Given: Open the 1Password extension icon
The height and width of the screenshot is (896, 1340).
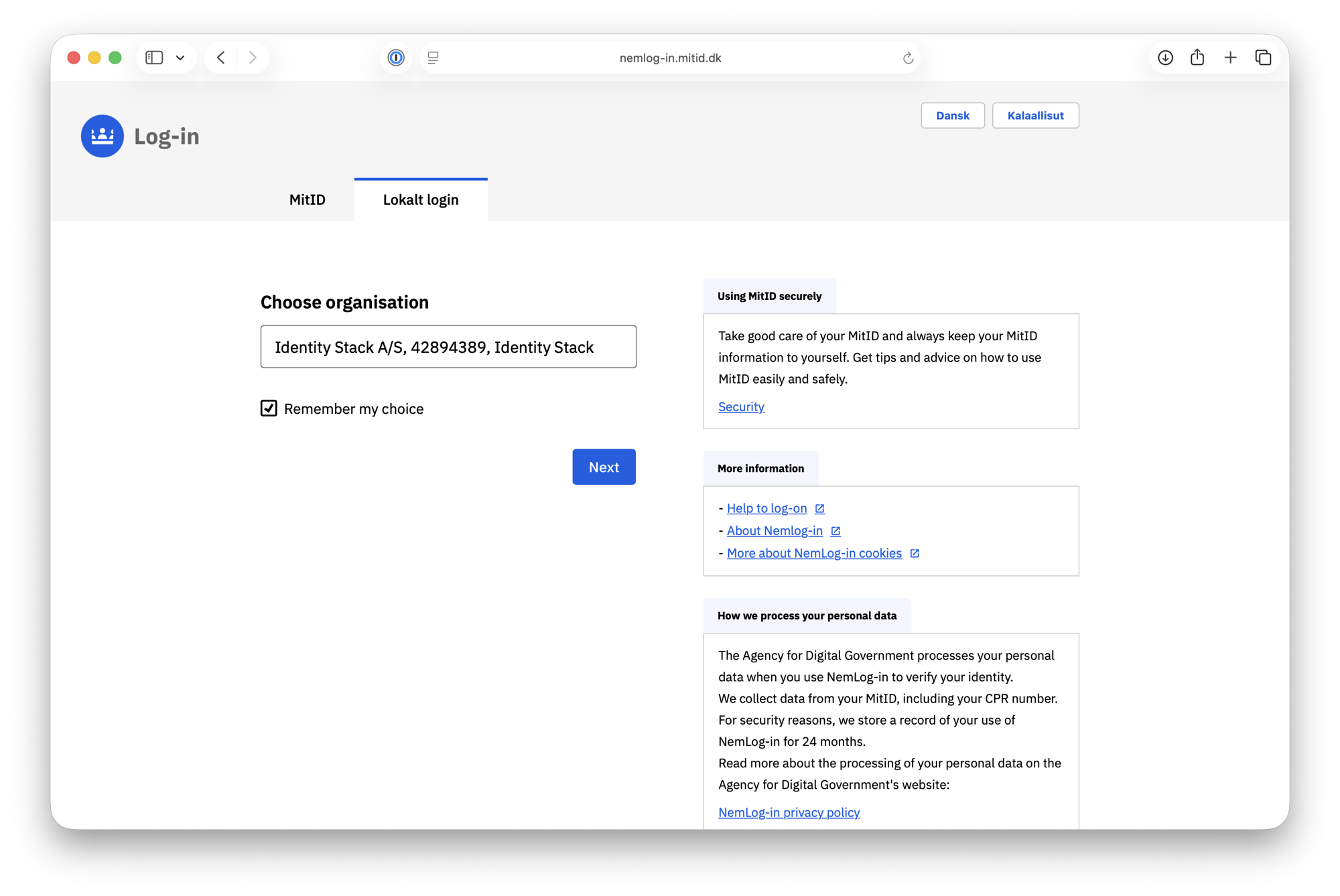Looking at the screenshot, I should (396, 58).
